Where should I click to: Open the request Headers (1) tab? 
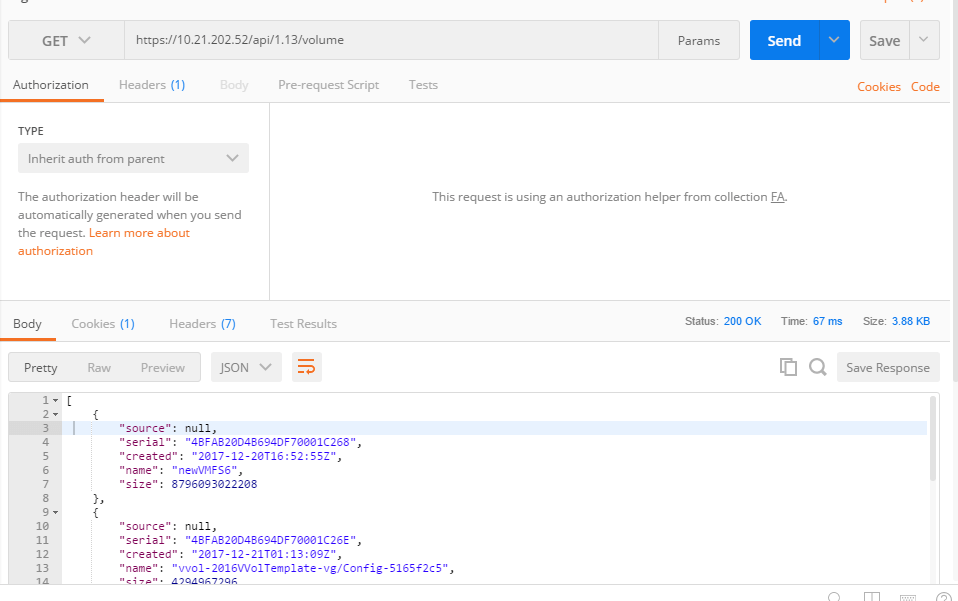pos(152,85)
